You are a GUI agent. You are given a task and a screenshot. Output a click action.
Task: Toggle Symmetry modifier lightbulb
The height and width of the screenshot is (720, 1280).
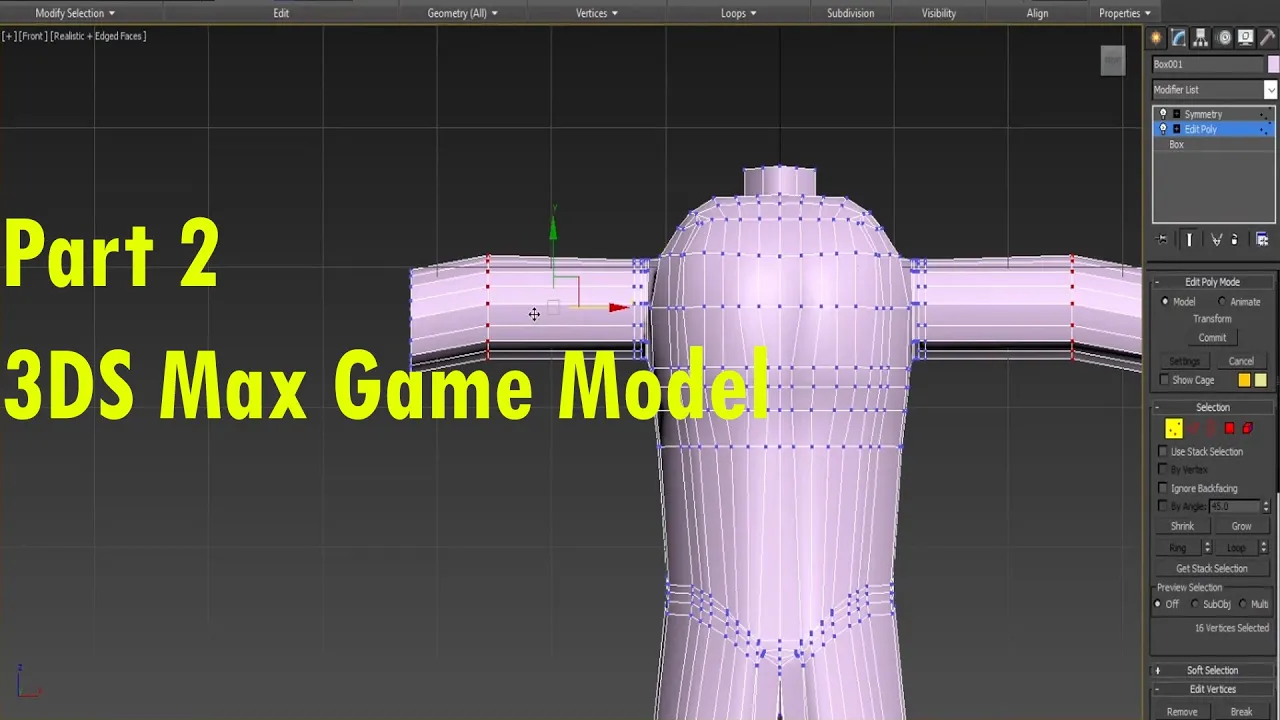(1162, 114)
